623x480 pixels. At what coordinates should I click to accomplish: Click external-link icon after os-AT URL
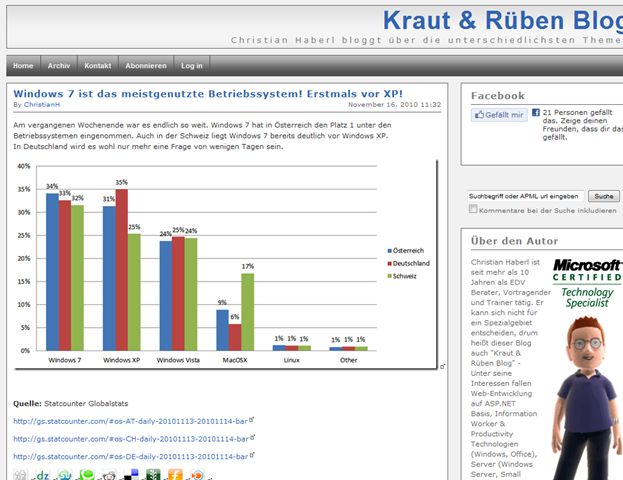(252, 419)
